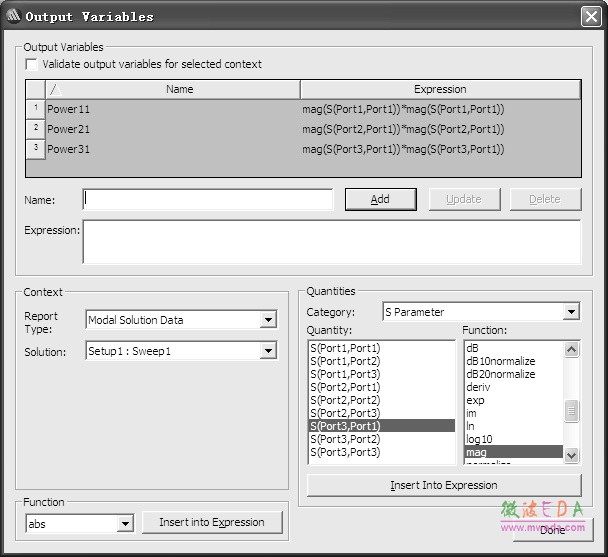
Task: Click the Ansoft icon in title bar
Action: (13, 16)
